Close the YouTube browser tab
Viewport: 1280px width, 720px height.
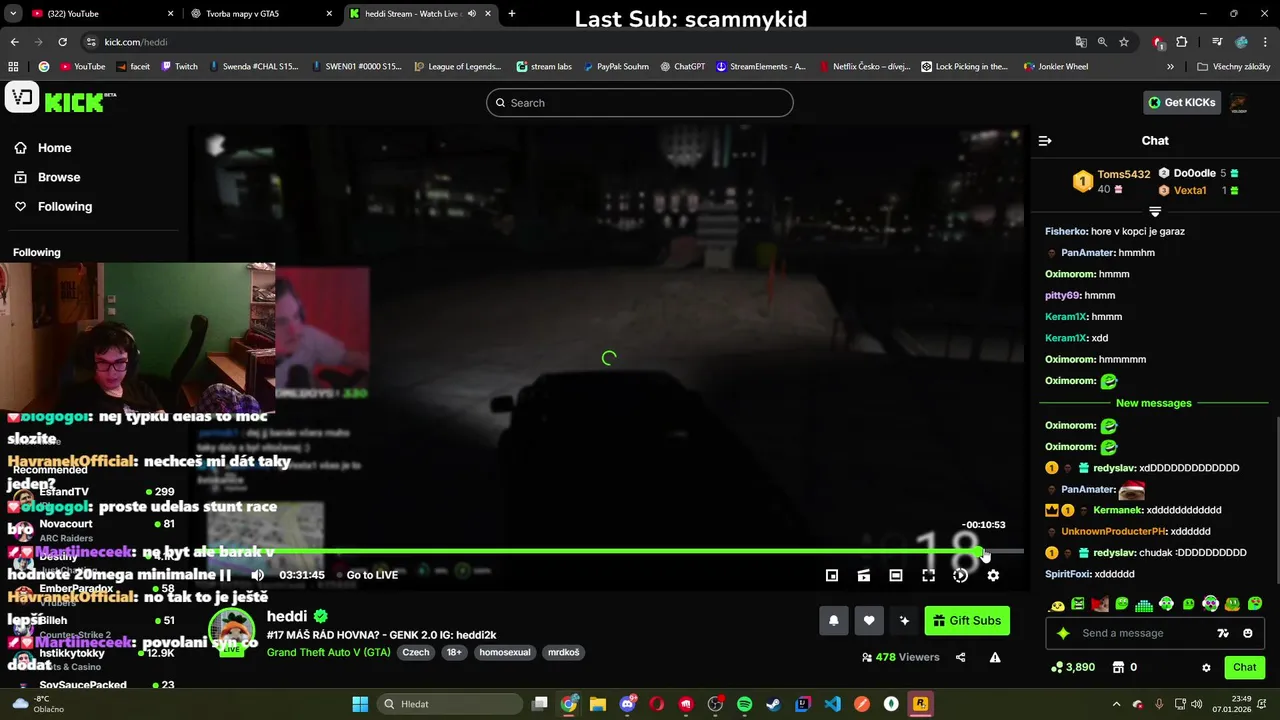[x=171, y=14]
